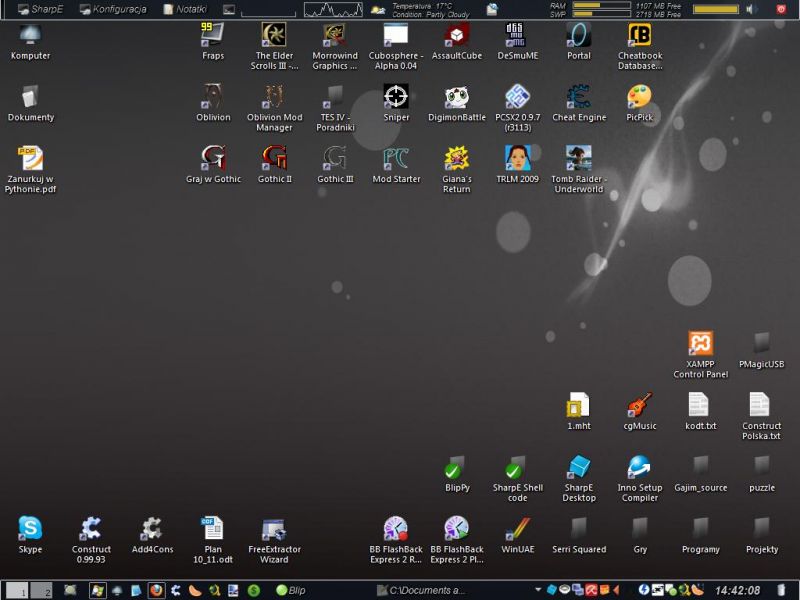The width and height of the screenshot is (800, 600).
Task: Open Konfiguracja in the top bar
Action: tap(113, 9)
